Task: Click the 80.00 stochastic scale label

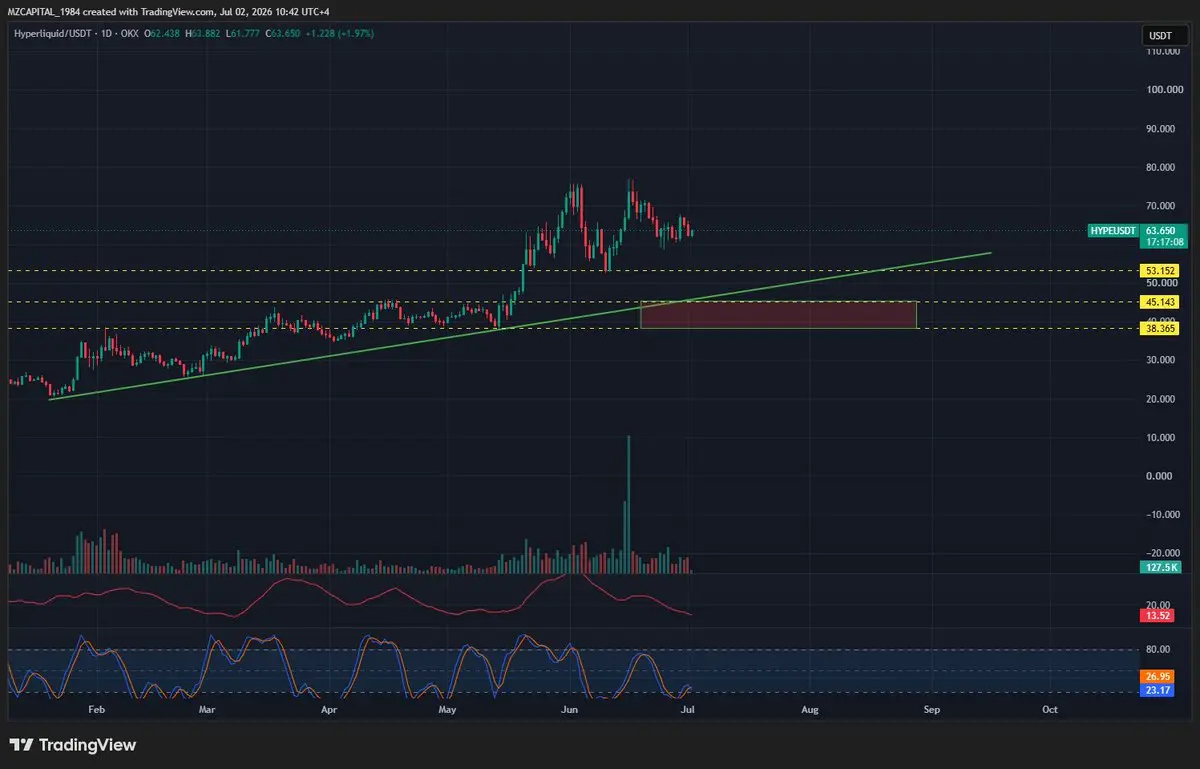Action: (1158, 650)
